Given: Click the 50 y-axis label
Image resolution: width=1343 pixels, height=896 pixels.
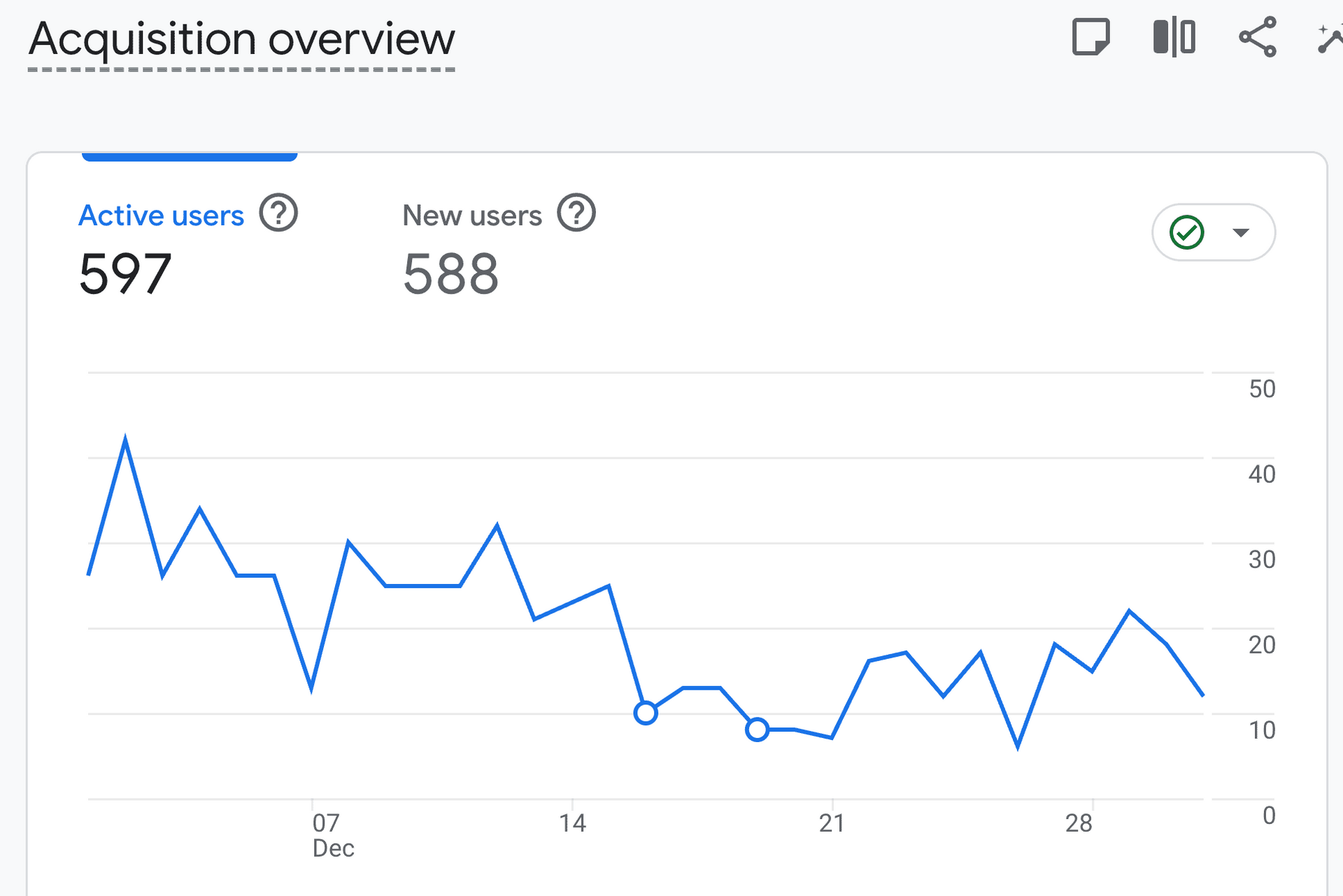Looking at the screenshot, I should tap(1262, 389).
